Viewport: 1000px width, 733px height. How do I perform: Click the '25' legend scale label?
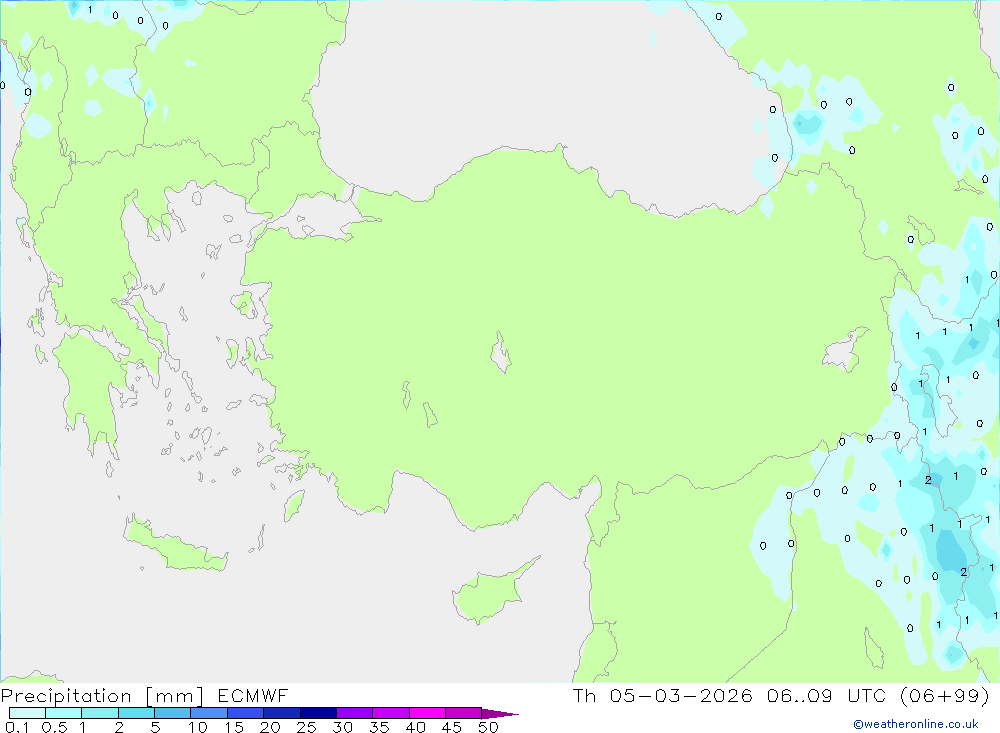click(x=306, y=727)
